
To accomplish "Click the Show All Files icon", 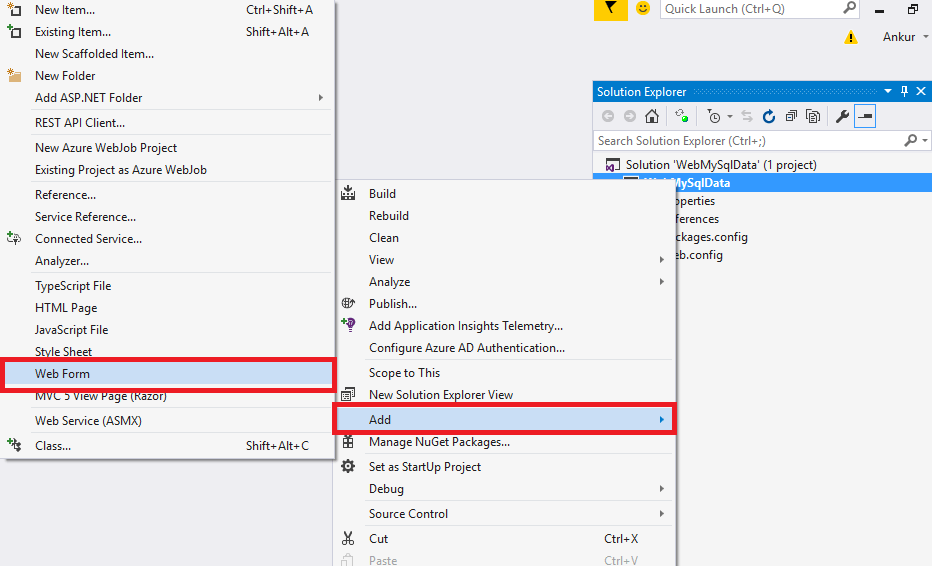I will (x=813, y=117).
